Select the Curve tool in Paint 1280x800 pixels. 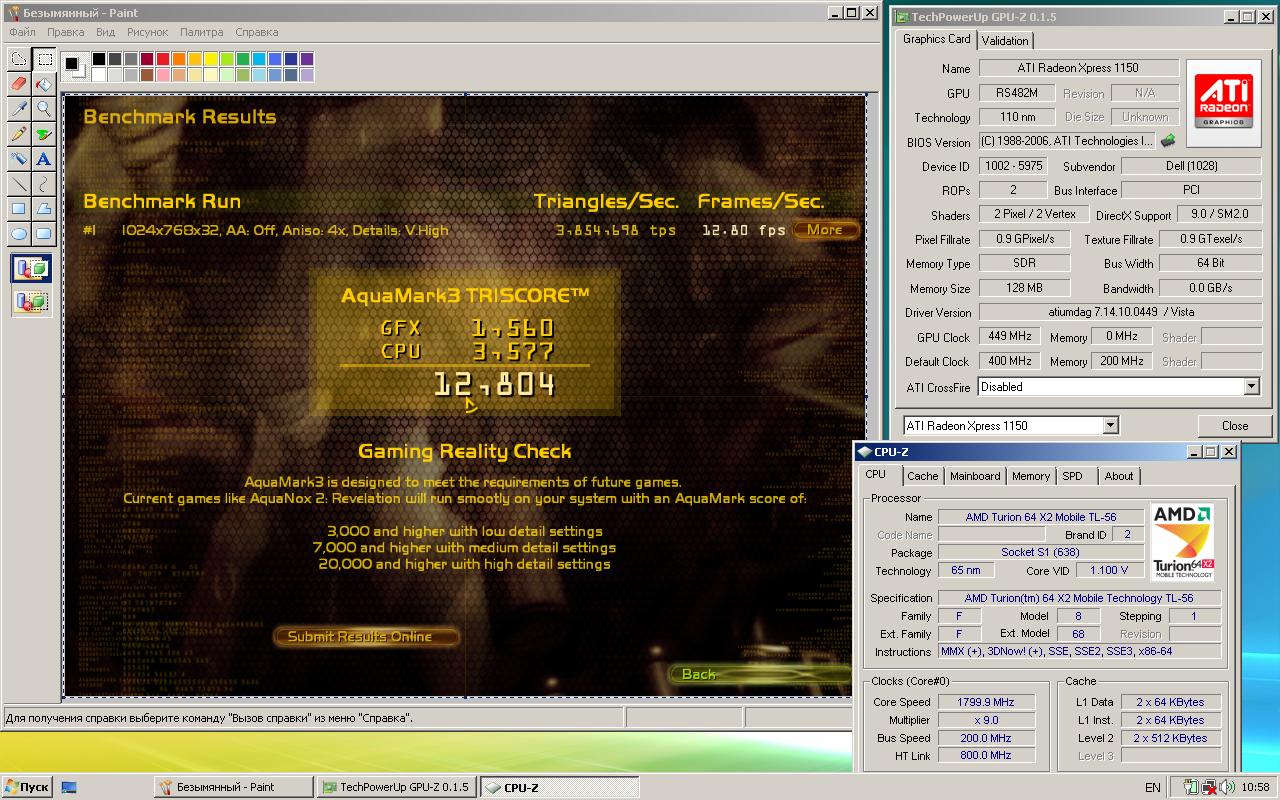point(44,184)
